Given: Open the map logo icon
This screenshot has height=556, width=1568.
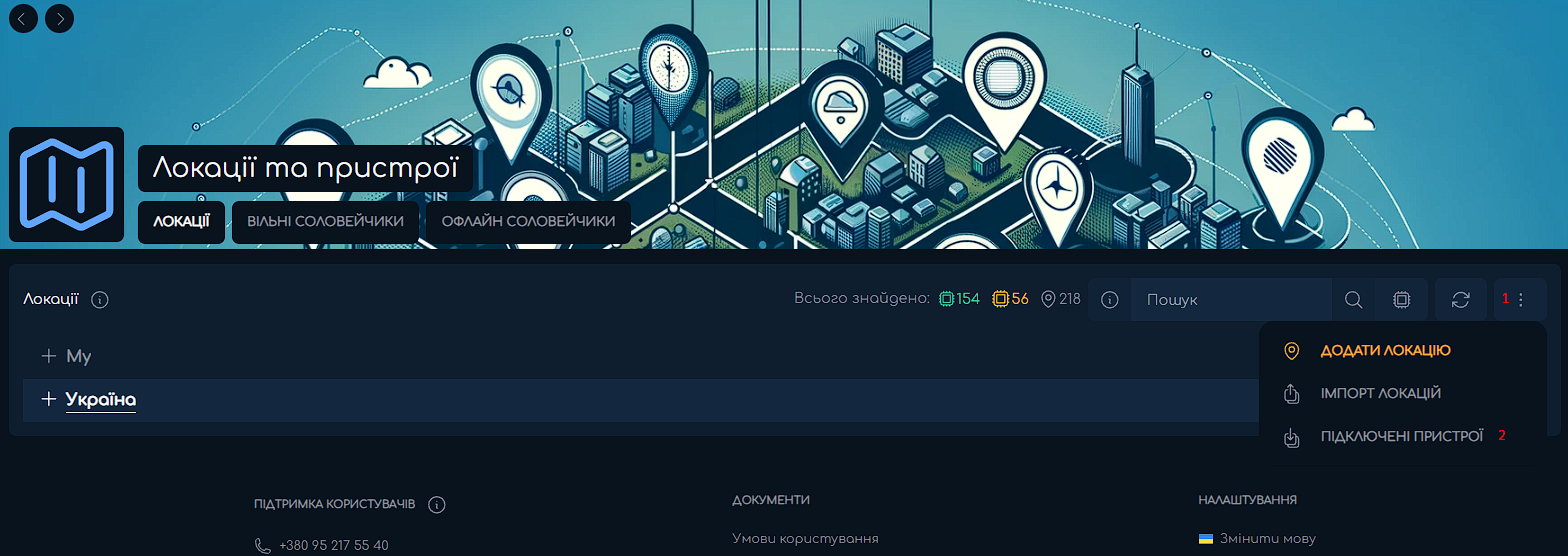Looking at the screenshot, I should [x=66, y=184].
